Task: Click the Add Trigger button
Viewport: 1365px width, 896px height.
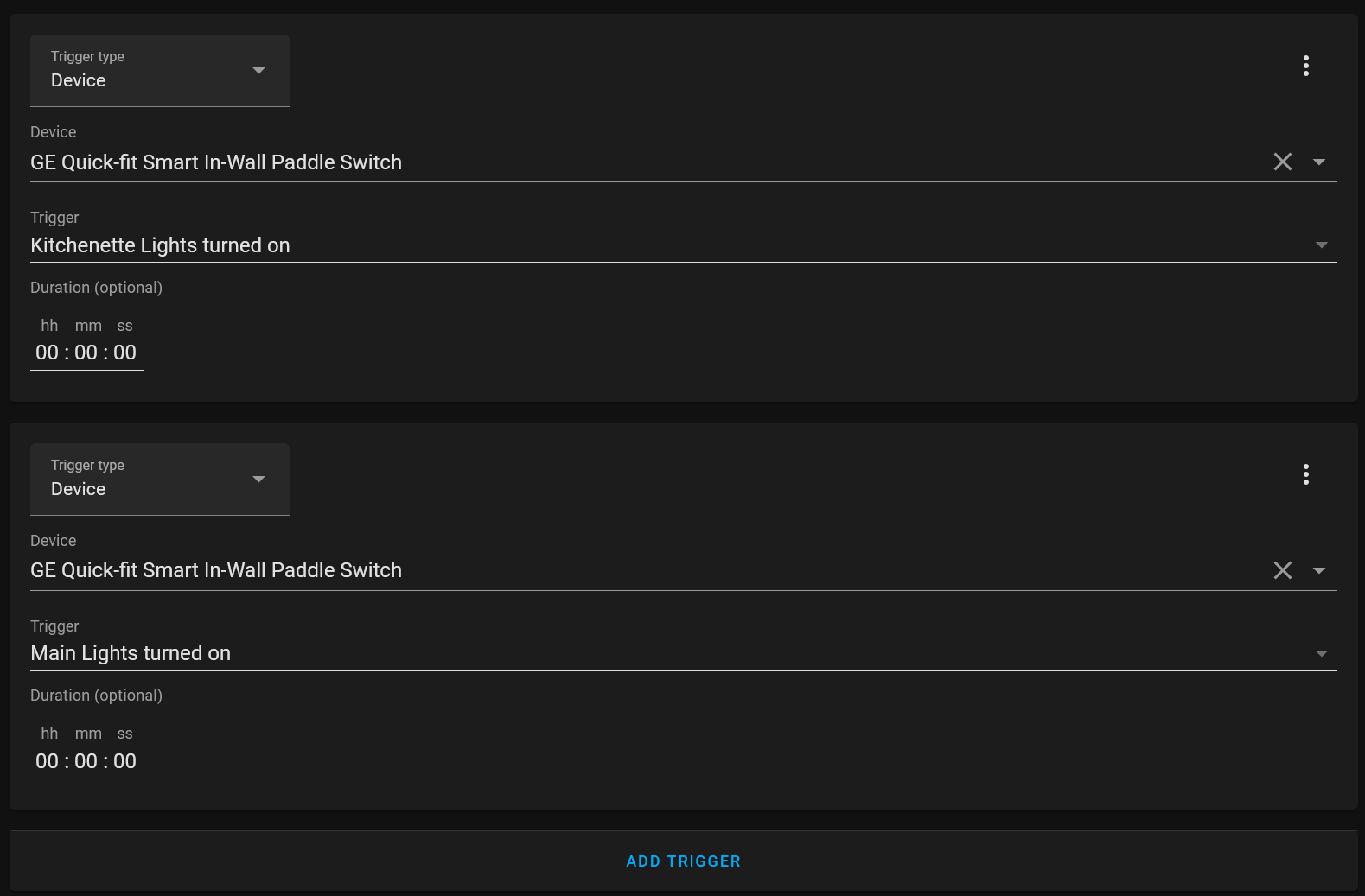Action: coord(683,861)
